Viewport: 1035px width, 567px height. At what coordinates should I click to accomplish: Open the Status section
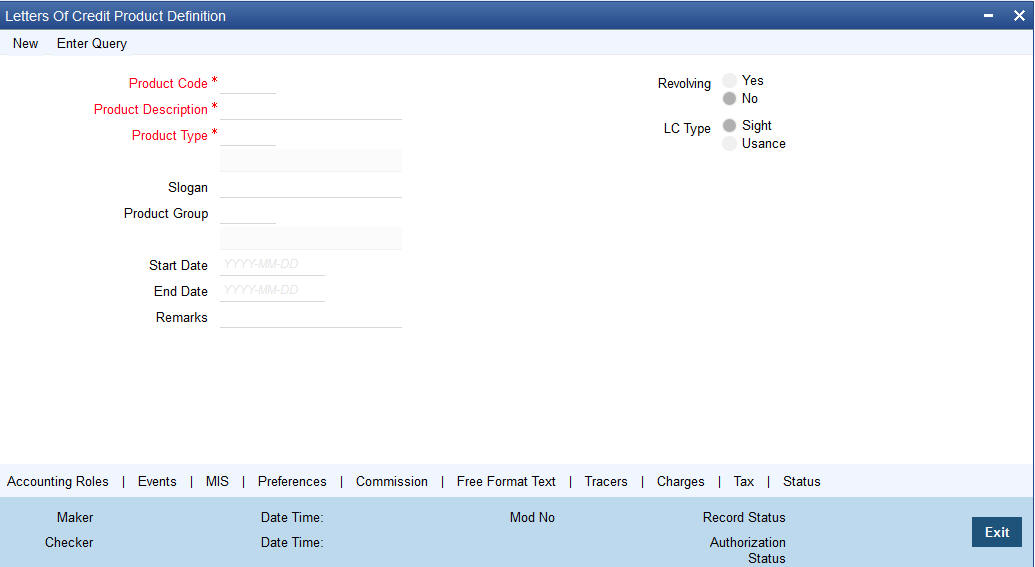pyautogui.click(x=801, y=481)
